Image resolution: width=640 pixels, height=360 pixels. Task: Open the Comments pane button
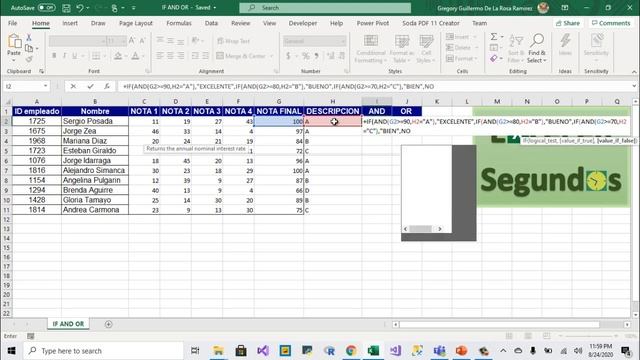611,23
